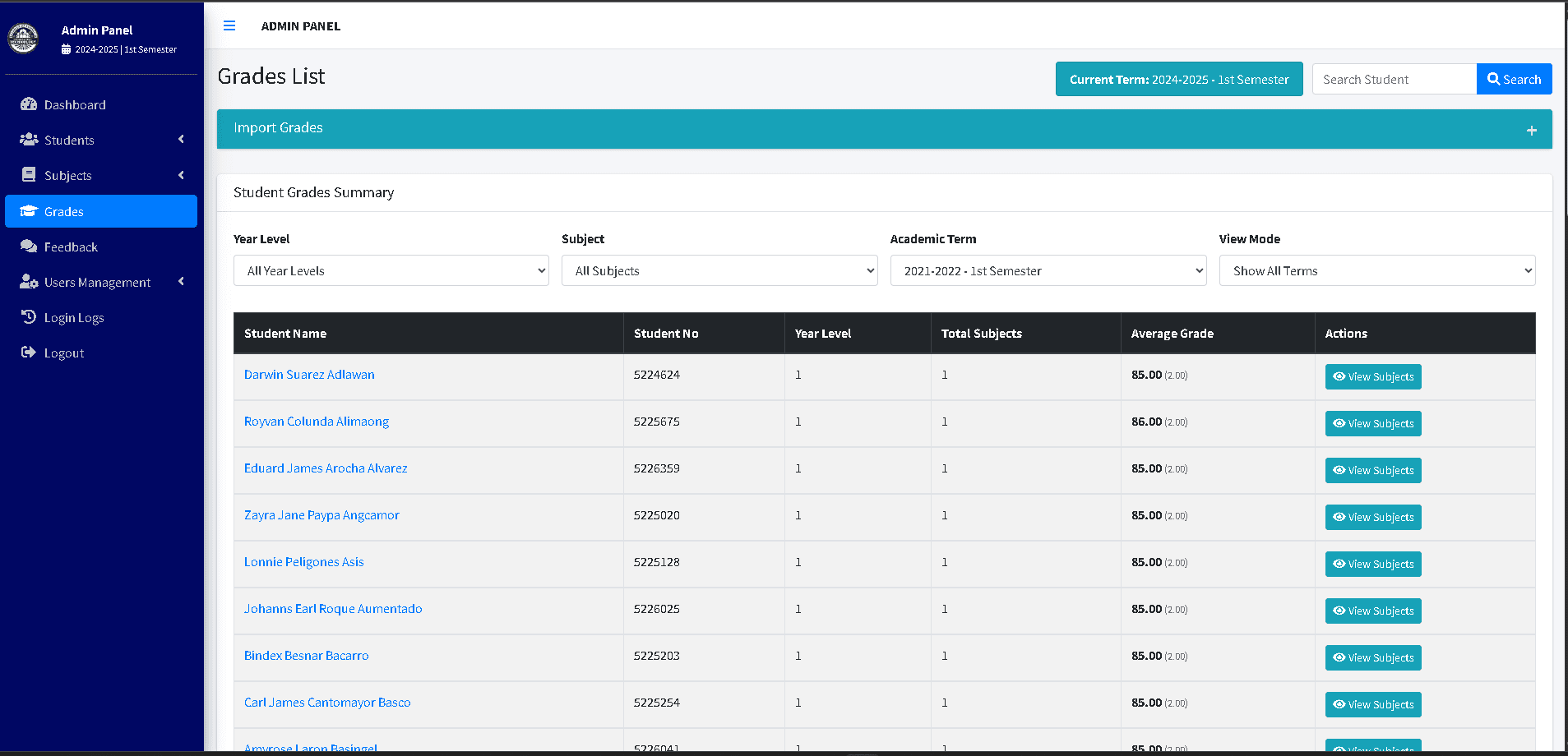Expand Import Grades with plus icon
Viewport: 1568px width, 756px height.
click(x=1532, y=130)
